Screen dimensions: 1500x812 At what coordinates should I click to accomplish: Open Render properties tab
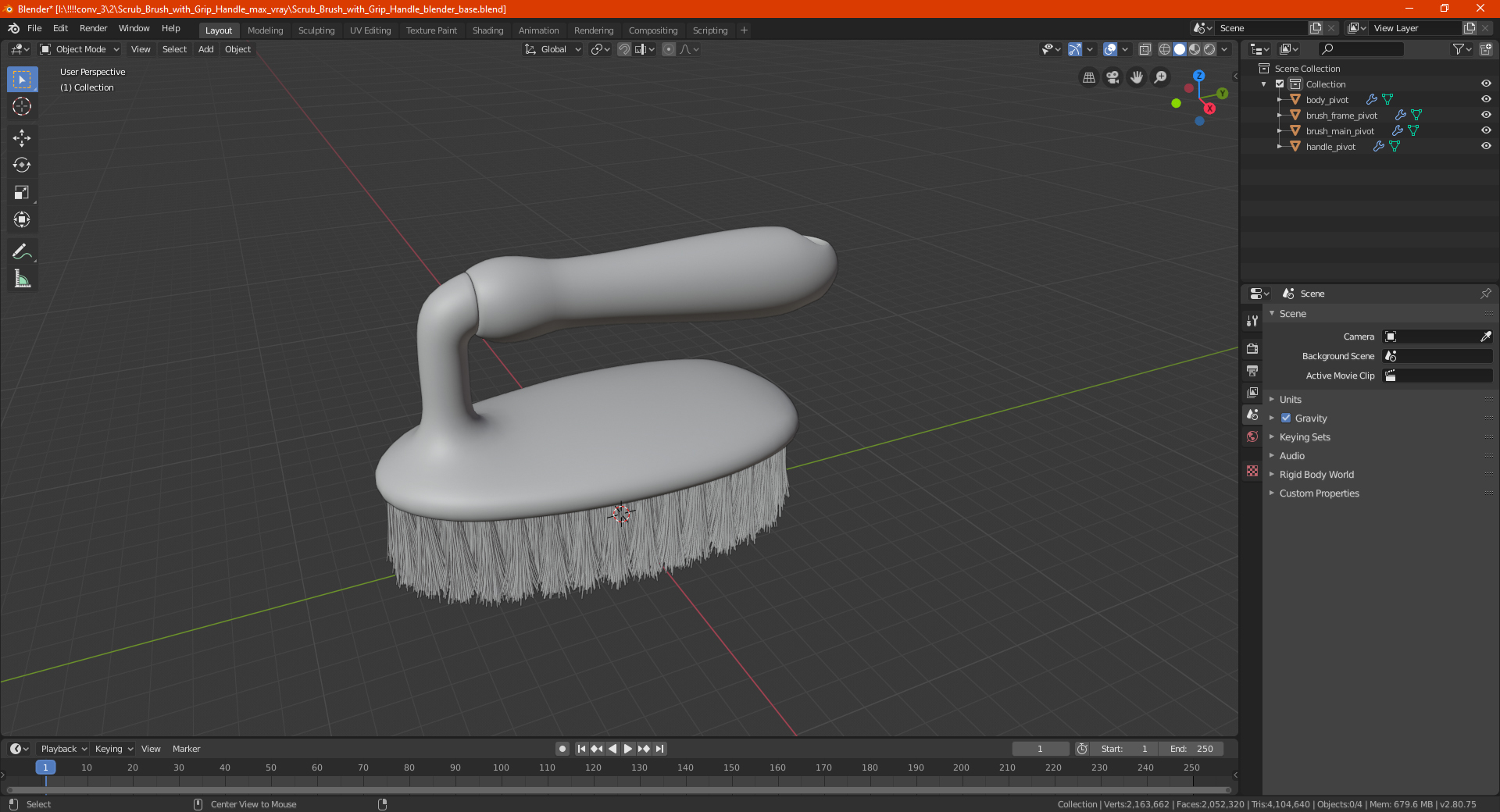(x=1252, y=348)
